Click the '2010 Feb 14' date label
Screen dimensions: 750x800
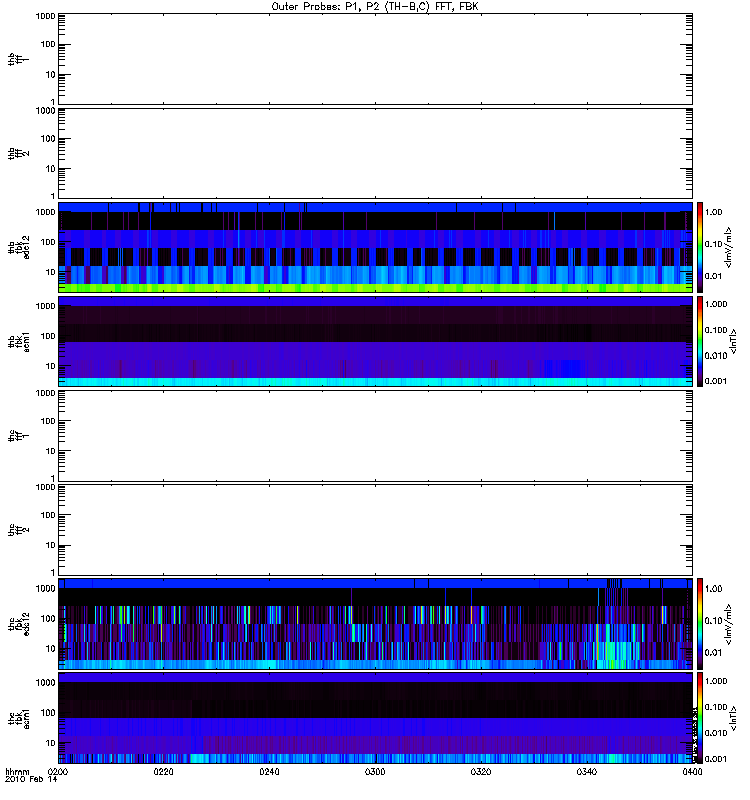point(31,779)
